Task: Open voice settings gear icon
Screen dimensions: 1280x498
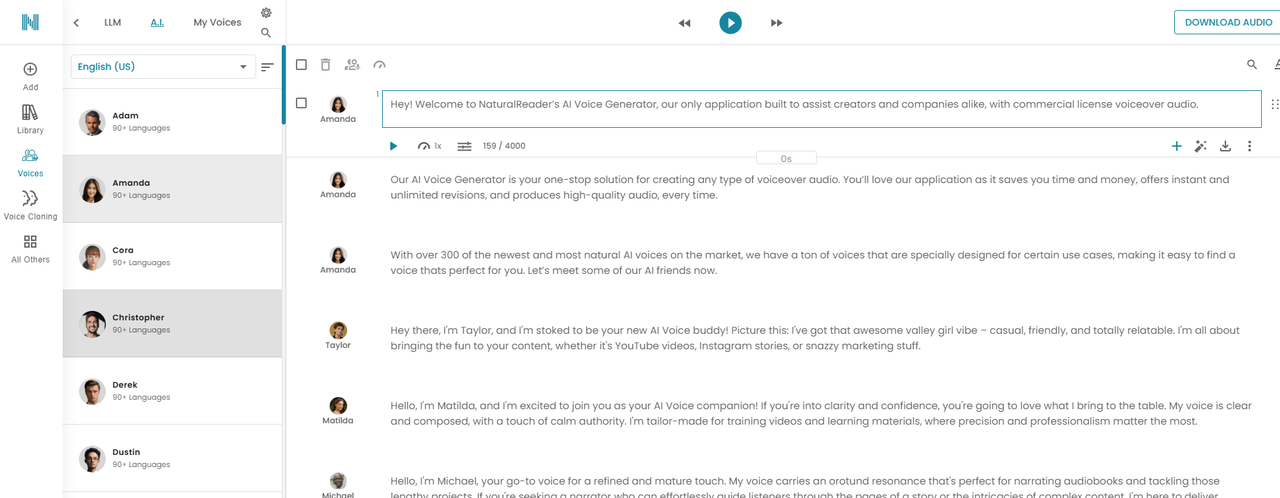Action: (266, 13)
